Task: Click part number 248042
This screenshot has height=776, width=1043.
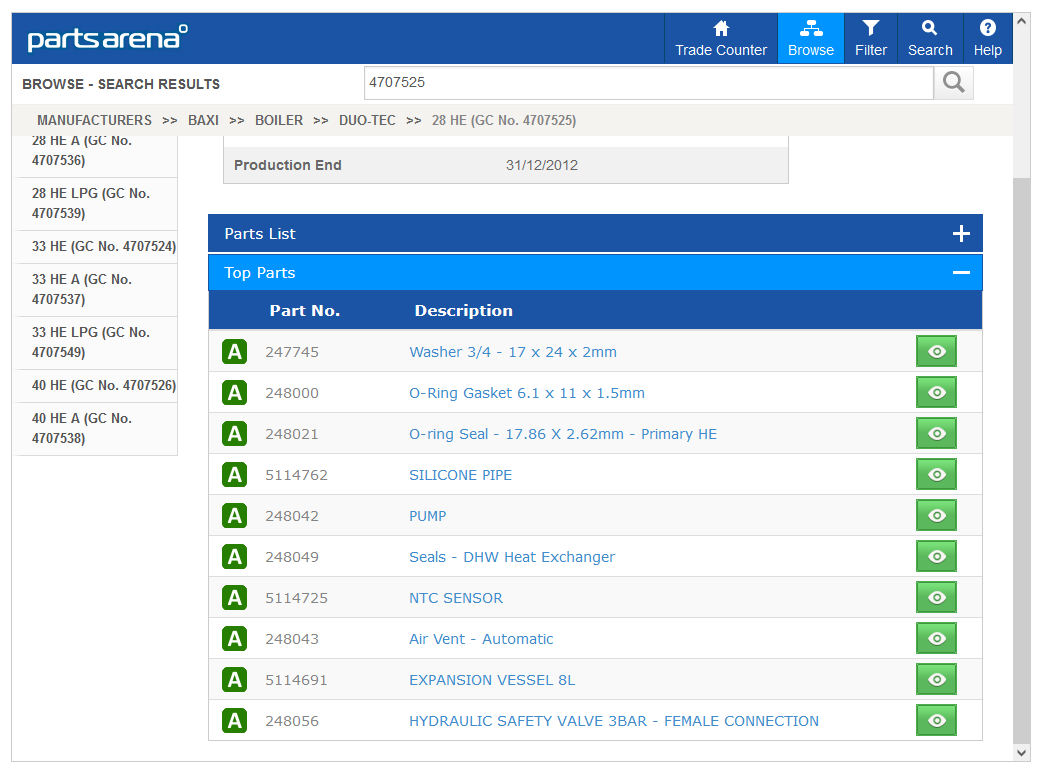Action: point(292,516)
